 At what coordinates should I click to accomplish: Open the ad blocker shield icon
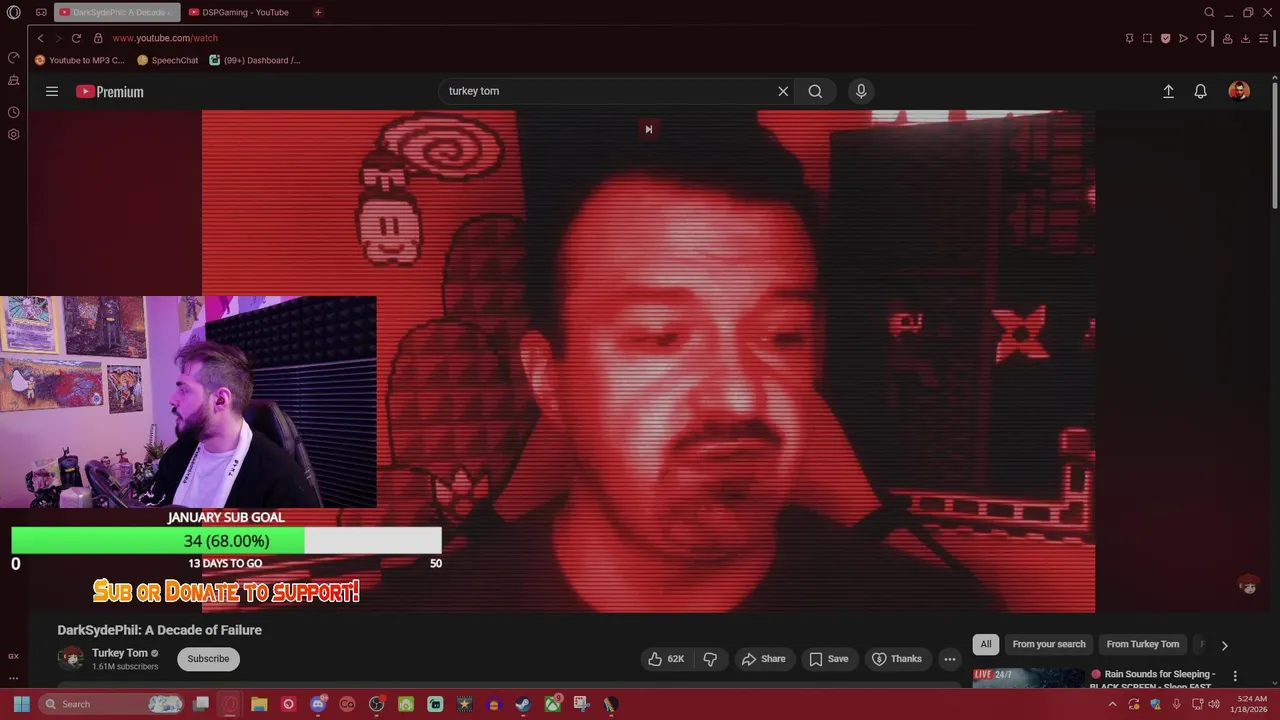1165,38
